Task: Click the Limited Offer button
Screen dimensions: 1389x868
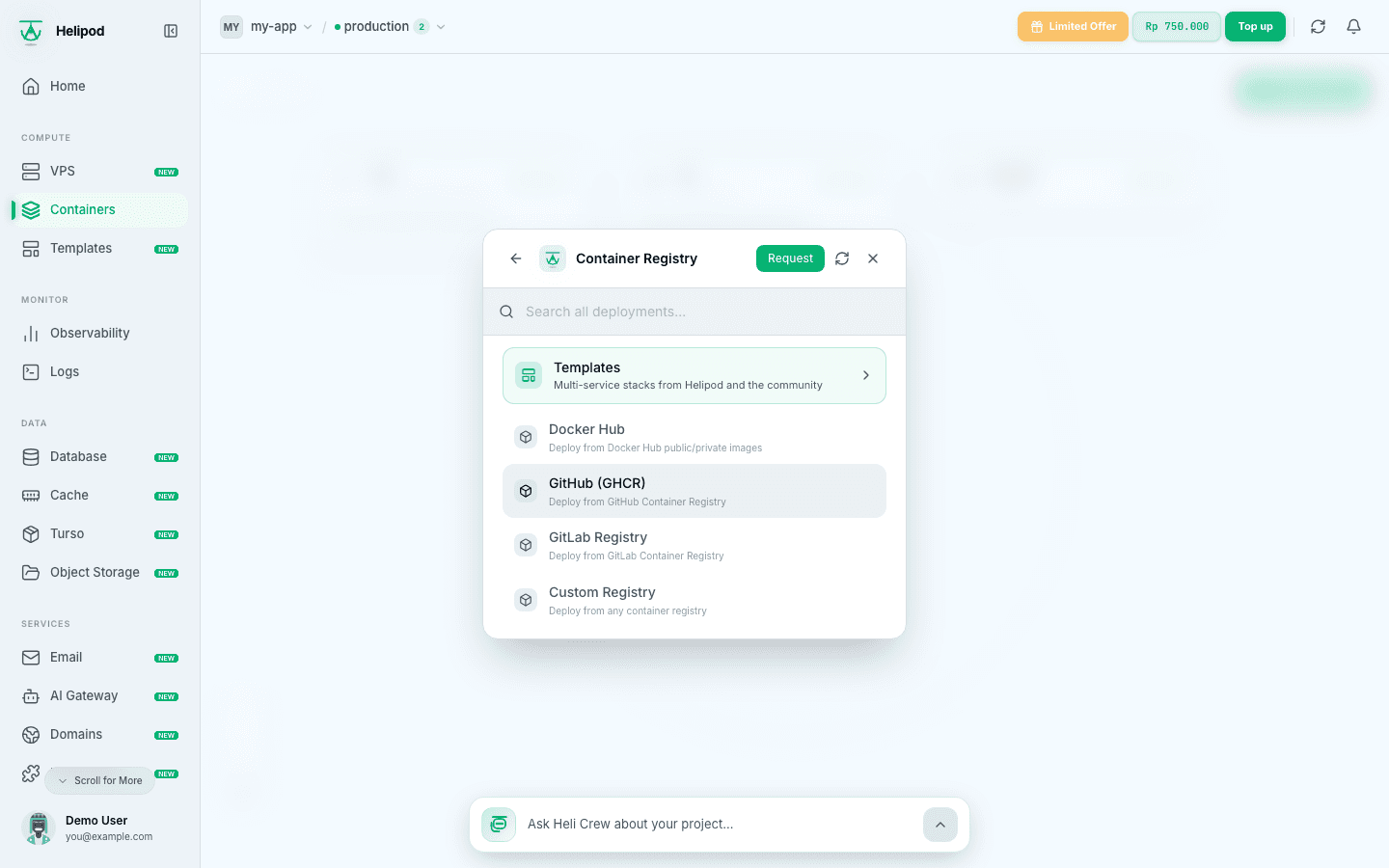Action: (x=1073, y=26)
